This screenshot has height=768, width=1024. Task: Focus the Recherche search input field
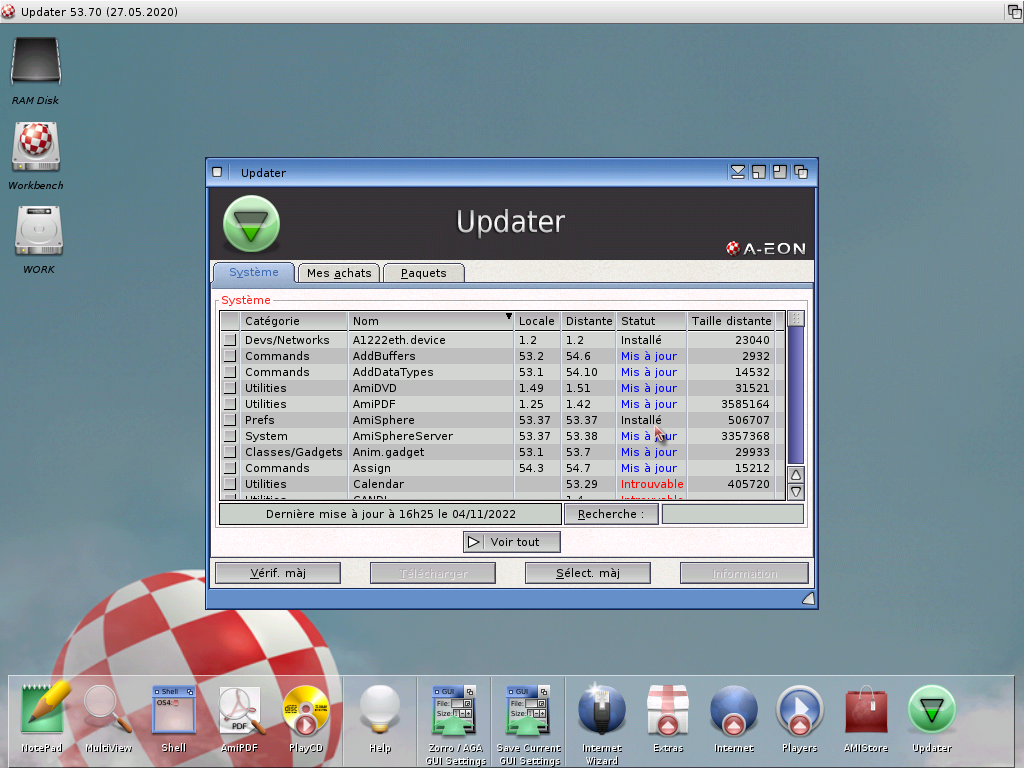[x=733, y=514]
